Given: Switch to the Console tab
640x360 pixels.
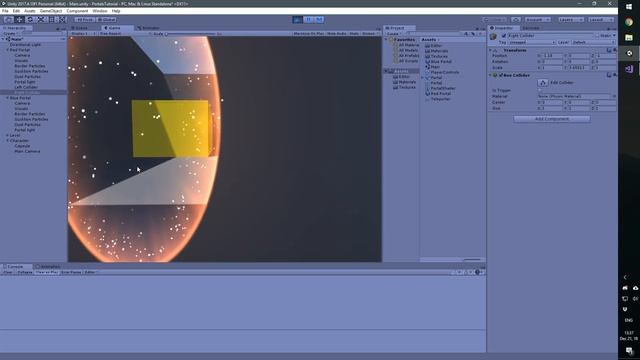Looking at the screenshot, I should point(16,267).
